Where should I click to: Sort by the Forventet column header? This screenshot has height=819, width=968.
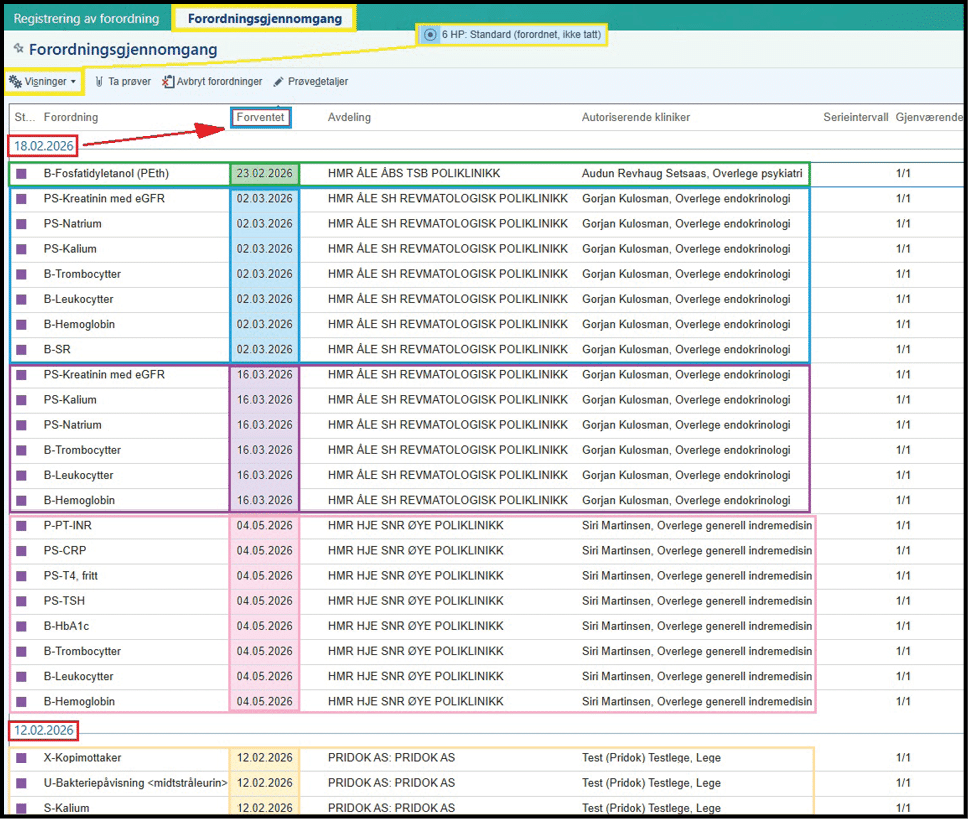pos(261,117)
